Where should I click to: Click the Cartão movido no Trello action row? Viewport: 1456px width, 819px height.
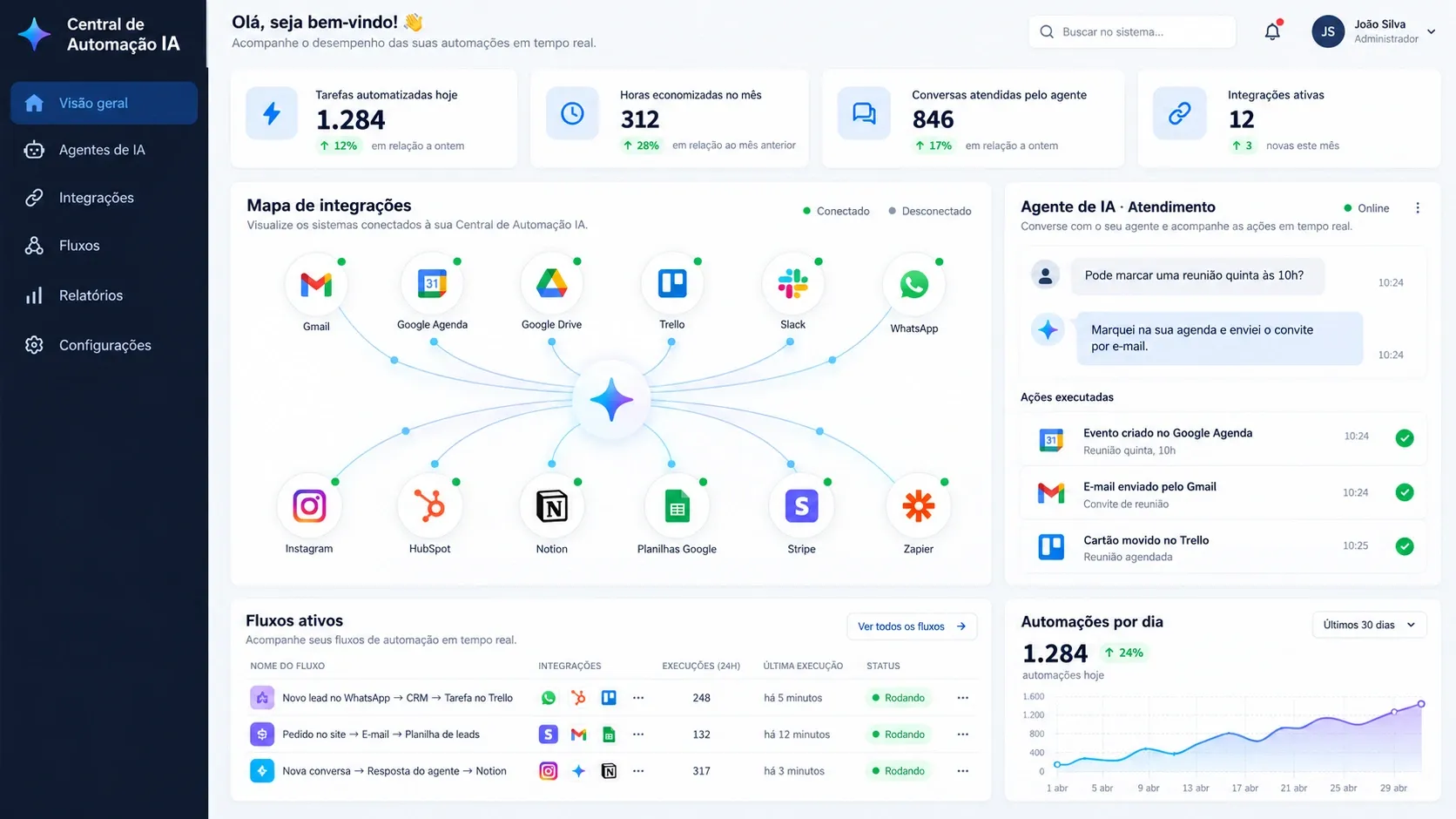tap(1223, 547)
